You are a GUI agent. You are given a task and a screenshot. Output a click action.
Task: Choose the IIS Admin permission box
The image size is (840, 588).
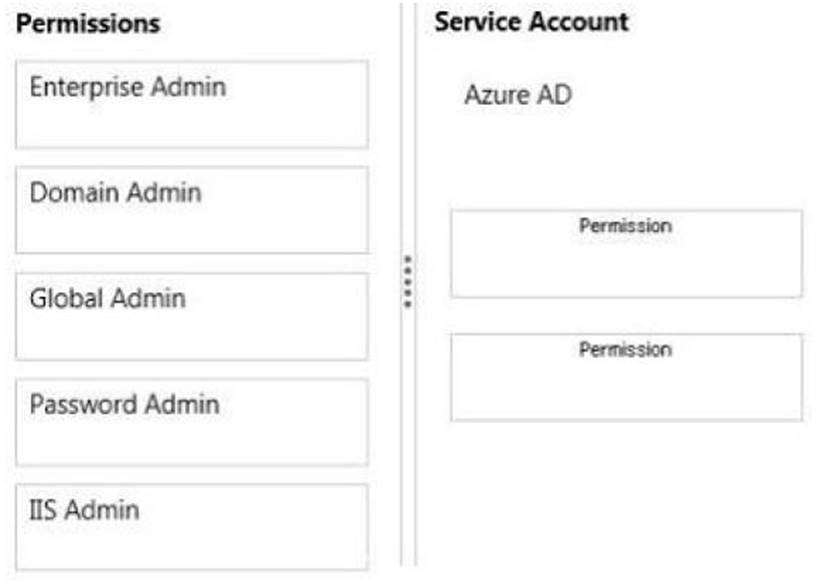(x=191, y=527)
